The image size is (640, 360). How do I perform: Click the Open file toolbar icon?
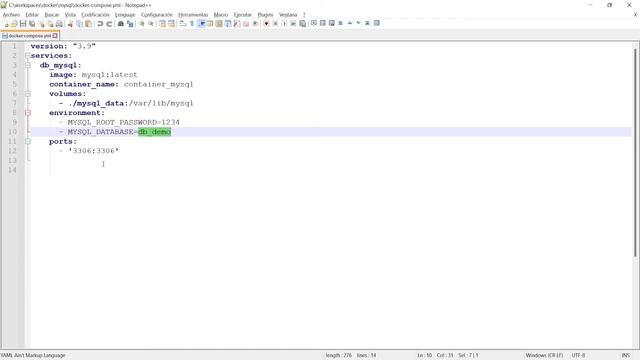(14, 24)
